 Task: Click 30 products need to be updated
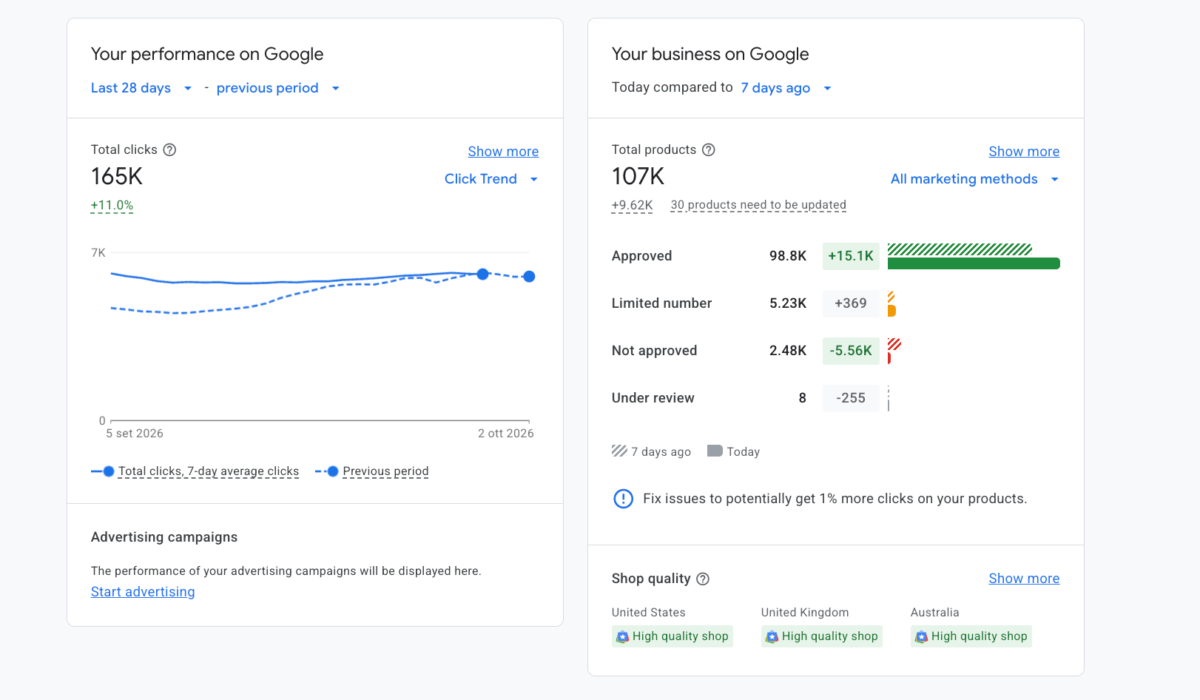[758, 205]
